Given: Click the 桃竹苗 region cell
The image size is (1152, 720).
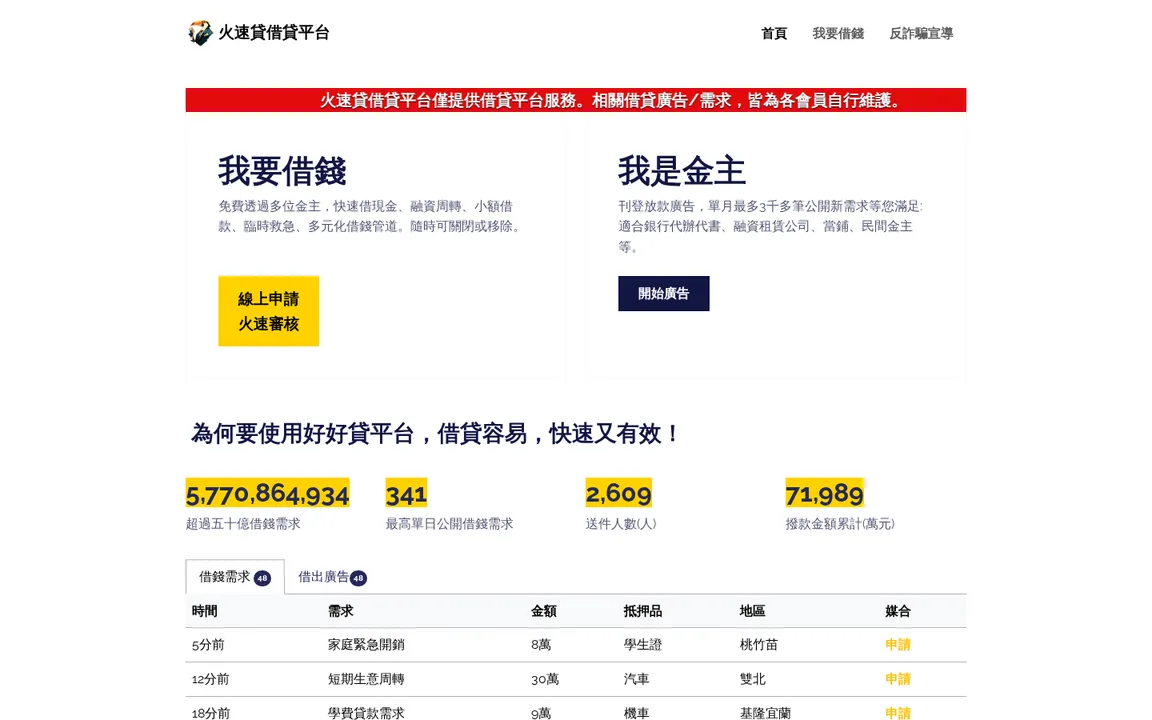Looking at the screenshot, I should tap(758, 644).
